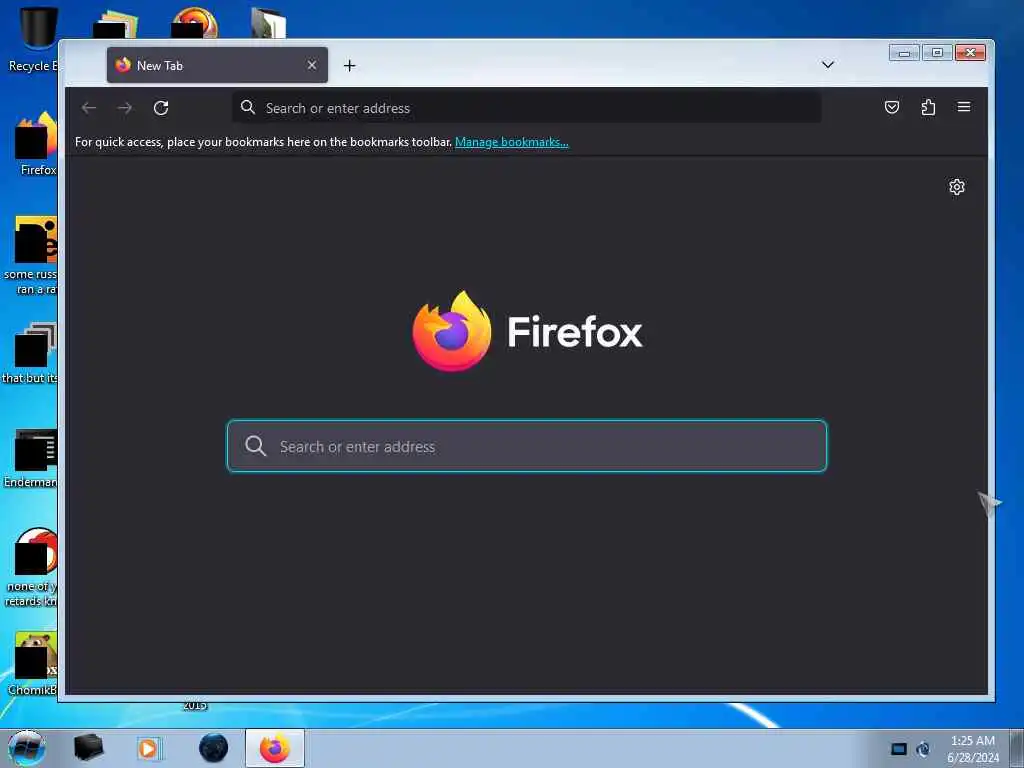The width and height of the screenshot is (1024, 768).
Task: Select the "that but its" desktop icon
Action: pos(31,353)
